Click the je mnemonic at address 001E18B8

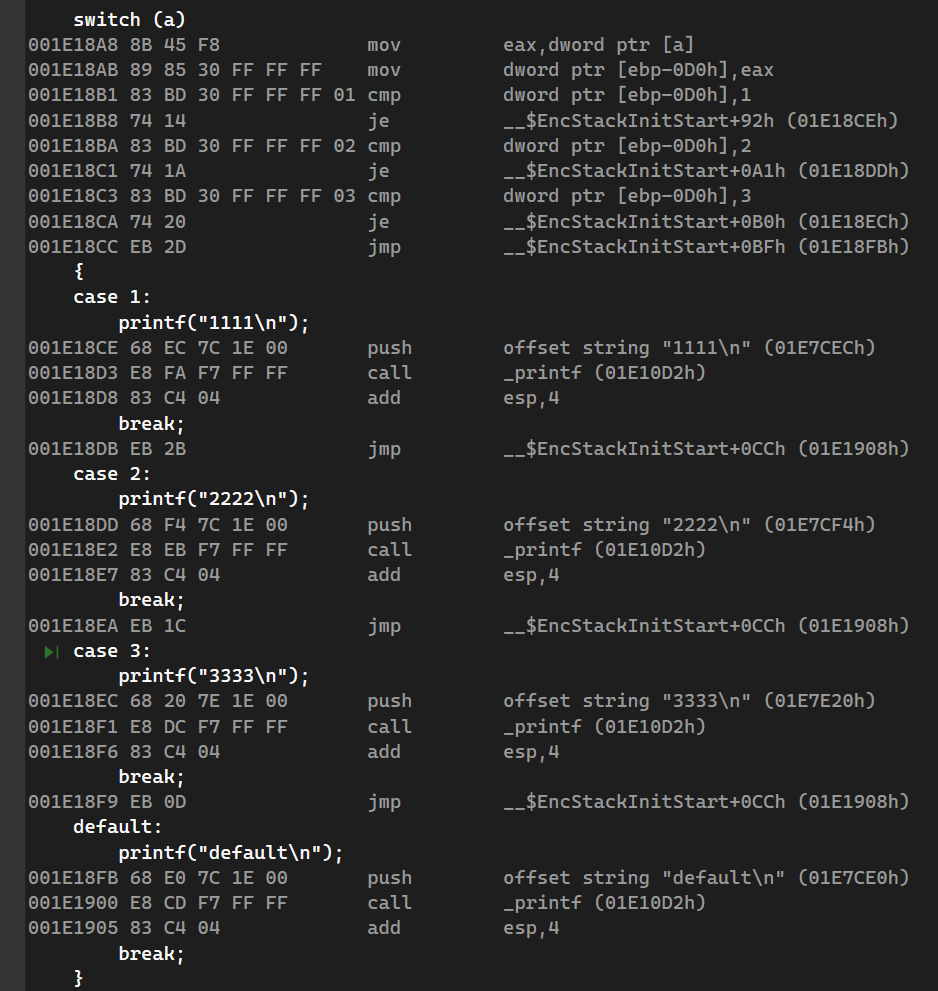coord(378,121)
